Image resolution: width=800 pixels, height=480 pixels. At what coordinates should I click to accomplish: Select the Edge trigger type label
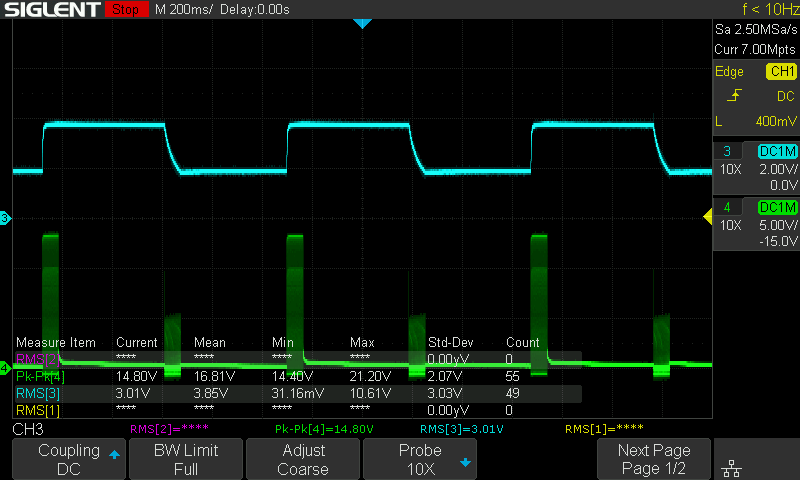pos(729,71)
